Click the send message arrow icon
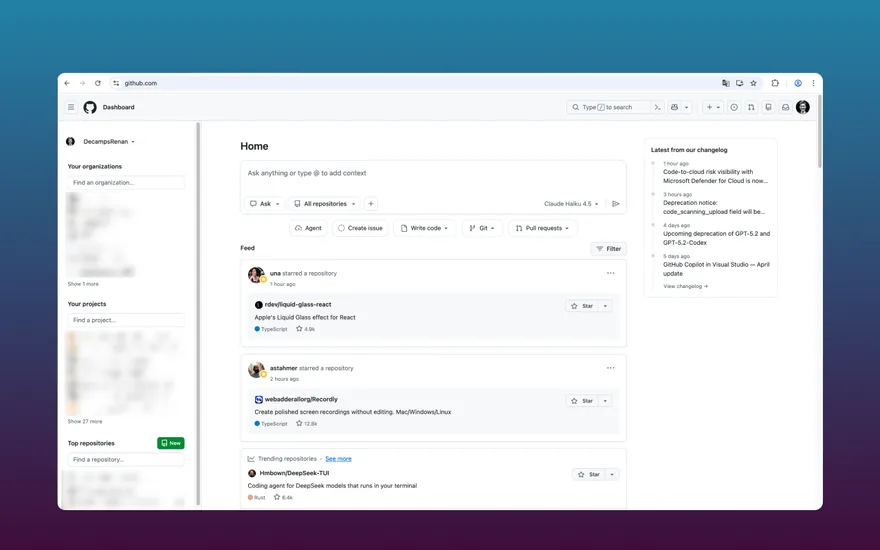The width and height of the screenshot is (880, 550). (x=616, y=204)
